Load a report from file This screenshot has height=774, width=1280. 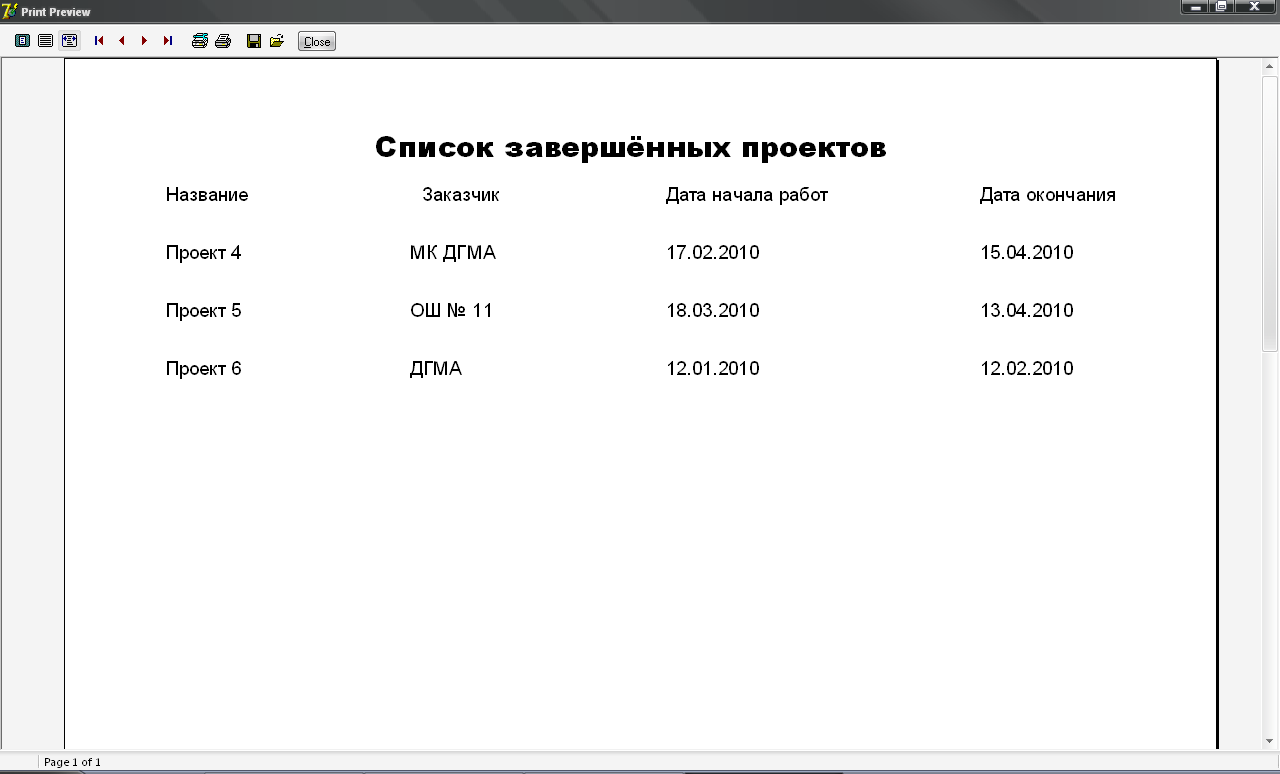[277, 41]
